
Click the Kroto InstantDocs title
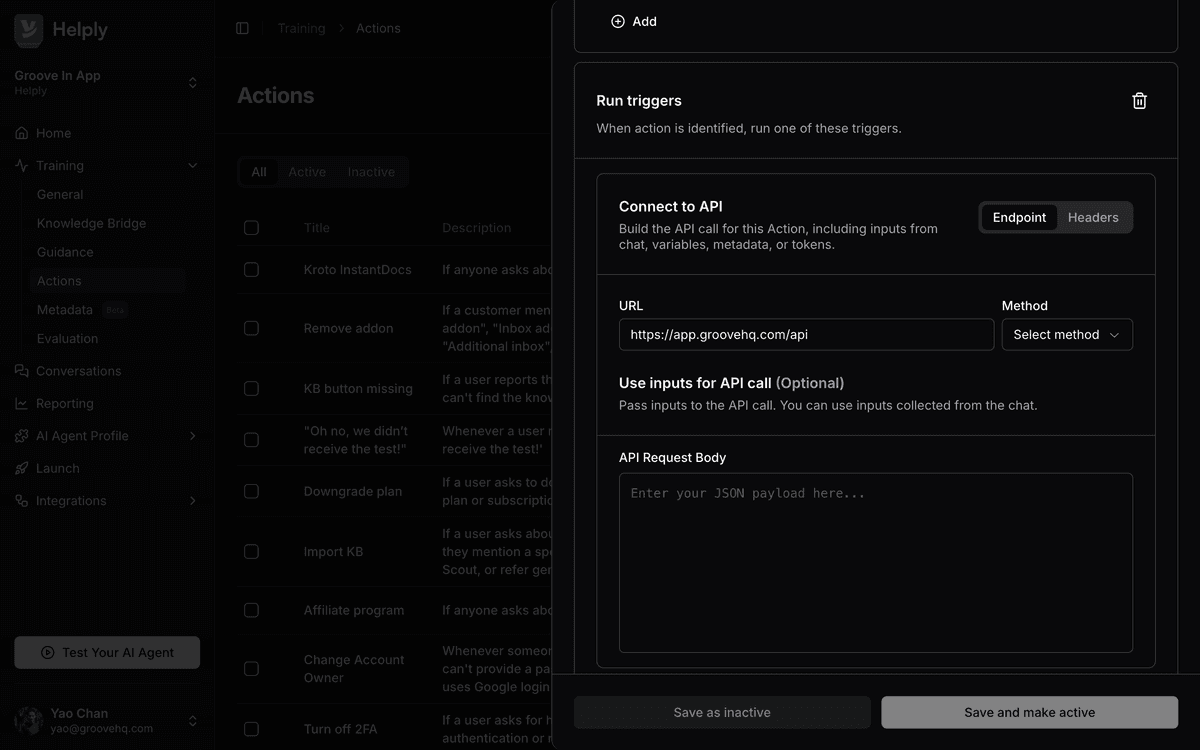click(x=358, y=270)
